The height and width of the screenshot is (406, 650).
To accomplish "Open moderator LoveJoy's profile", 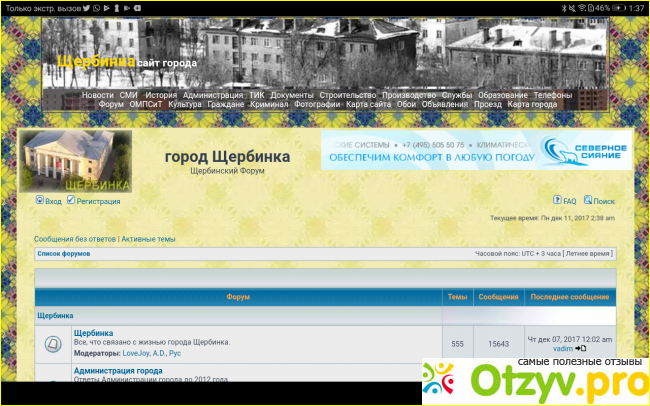I will 136,353.
